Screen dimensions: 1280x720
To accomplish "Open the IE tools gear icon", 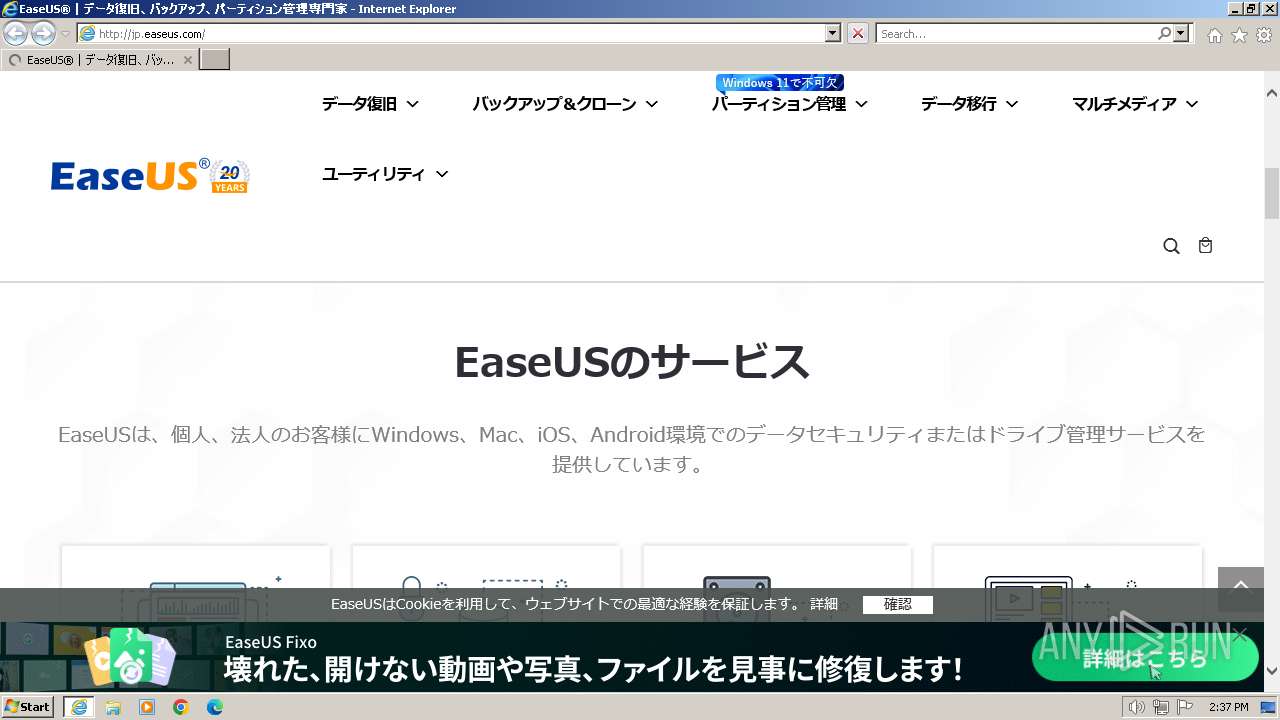I will pos(1264,34).
